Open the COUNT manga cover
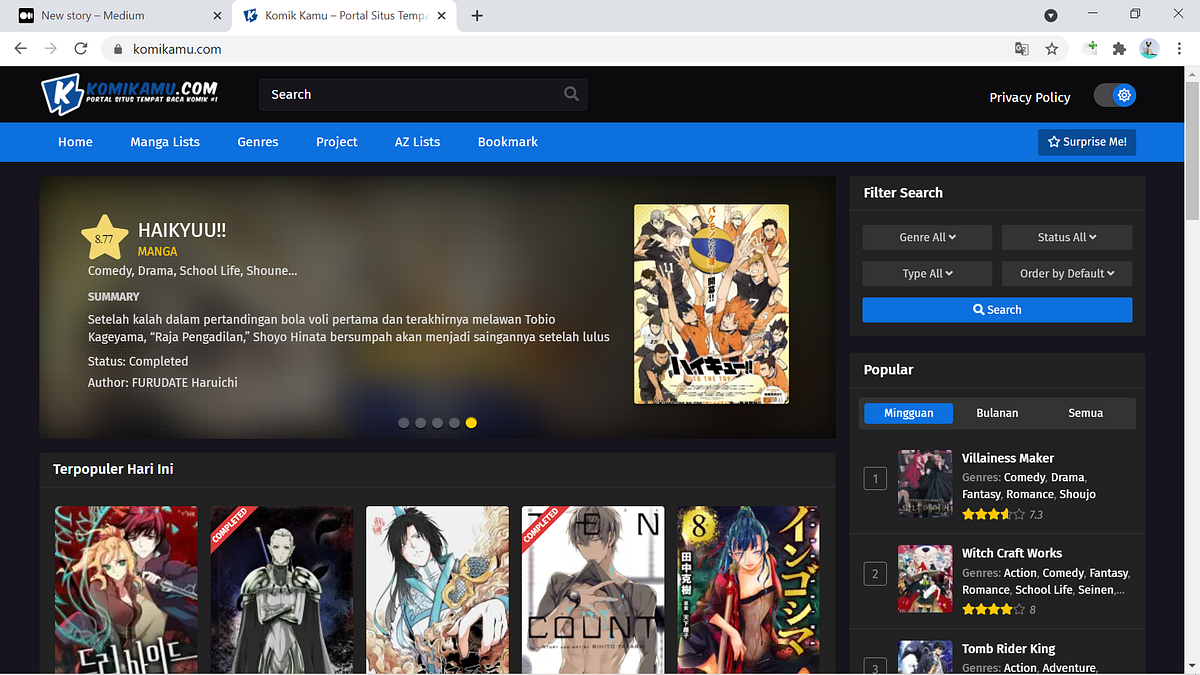The image size is (1200, 675). coord(593,590)
